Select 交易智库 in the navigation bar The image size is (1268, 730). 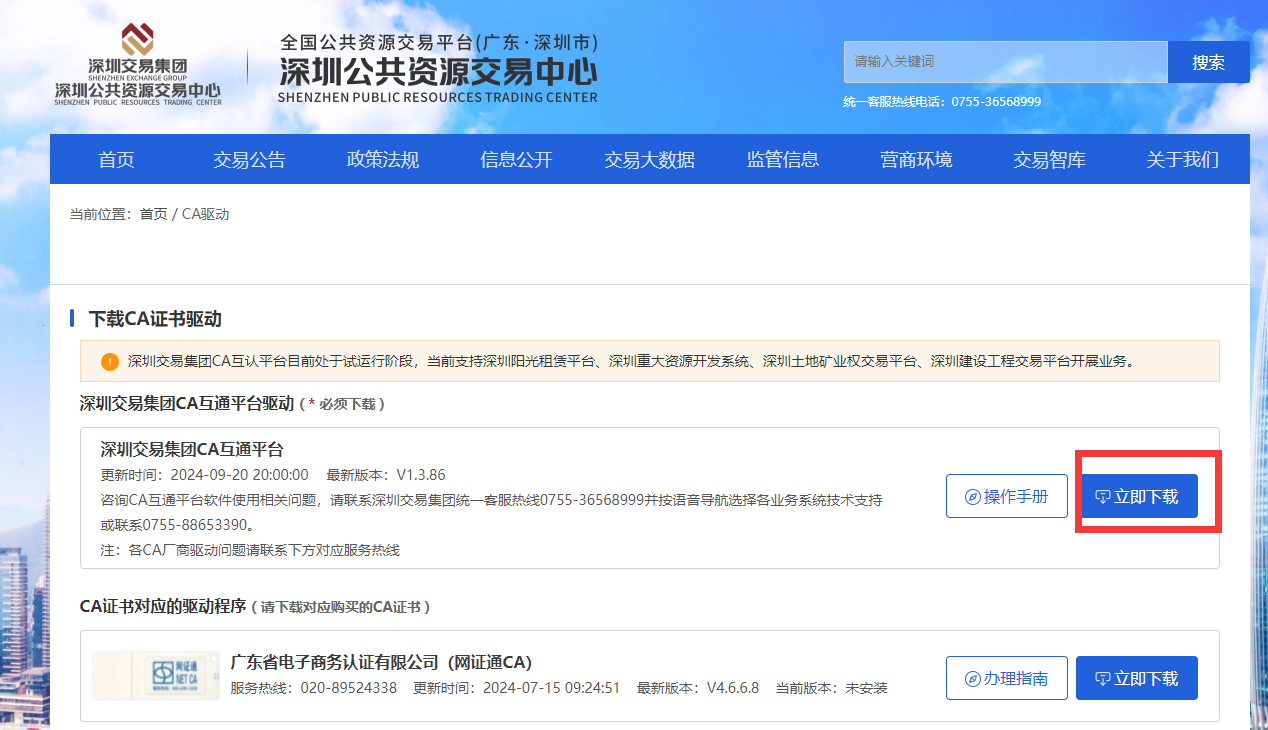point(1049,160)
